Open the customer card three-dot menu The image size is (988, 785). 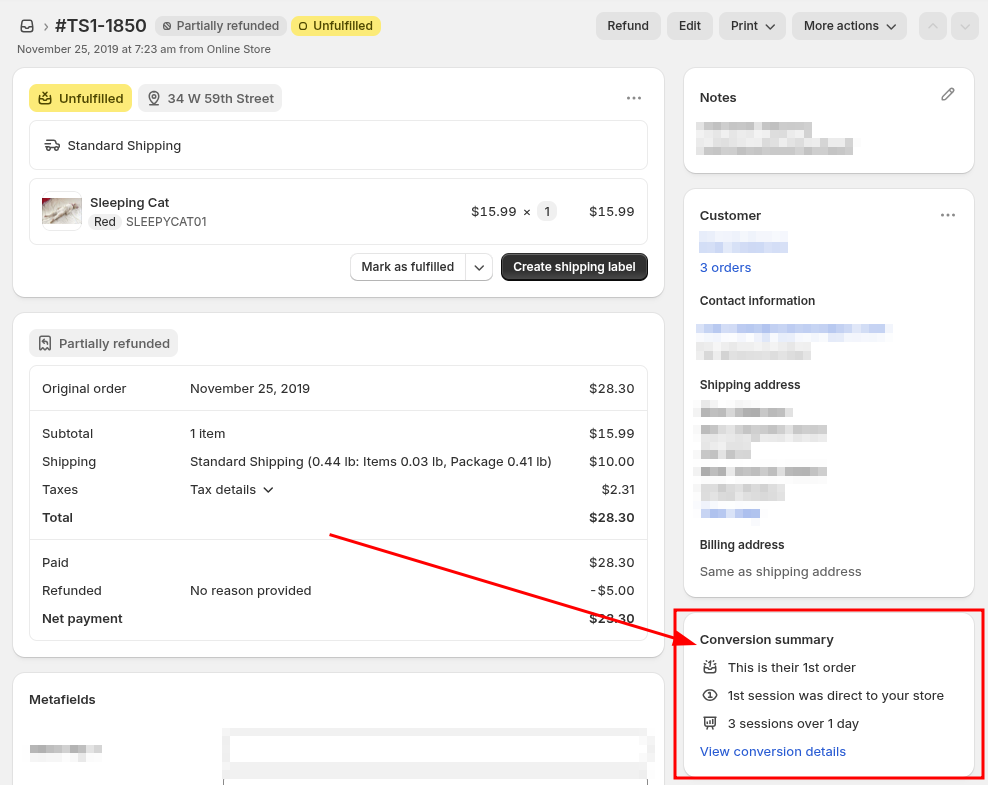[x=948, y=215]
